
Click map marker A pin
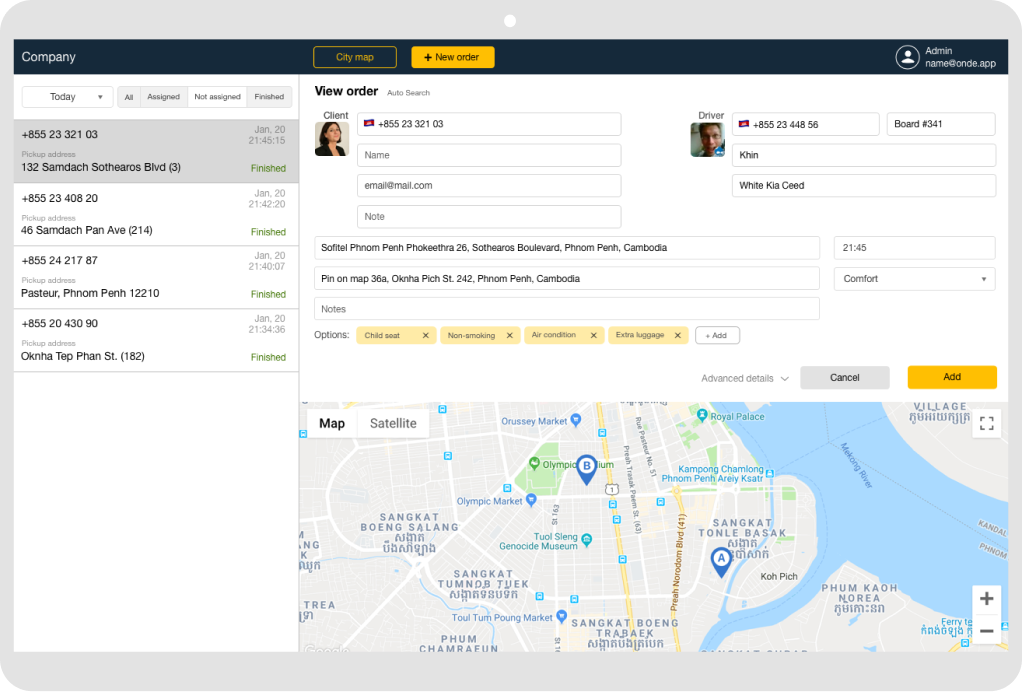click(x=720, y=561)
